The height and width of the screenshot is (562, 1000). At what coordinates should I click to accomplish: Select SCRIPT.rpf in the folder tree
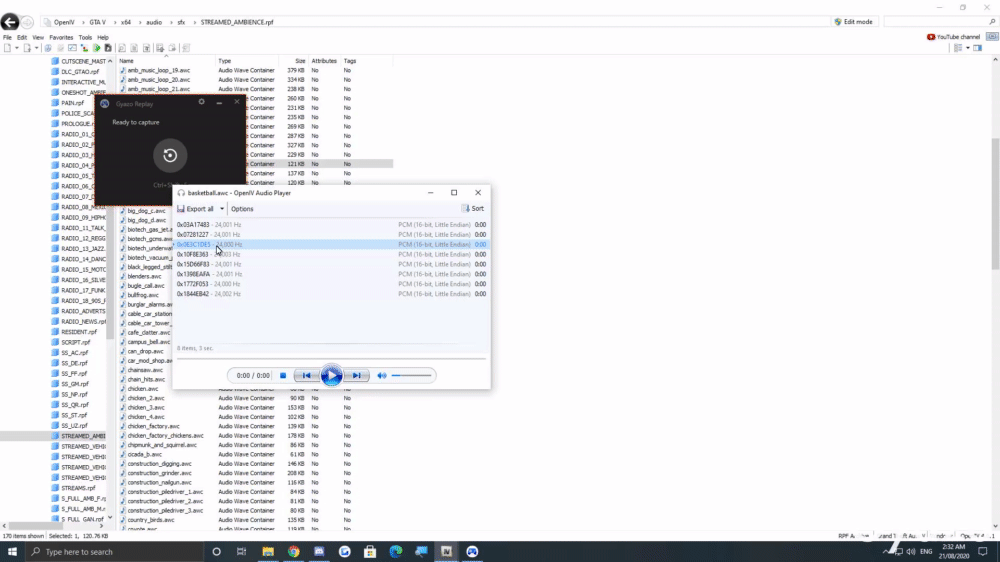[75, 343]
